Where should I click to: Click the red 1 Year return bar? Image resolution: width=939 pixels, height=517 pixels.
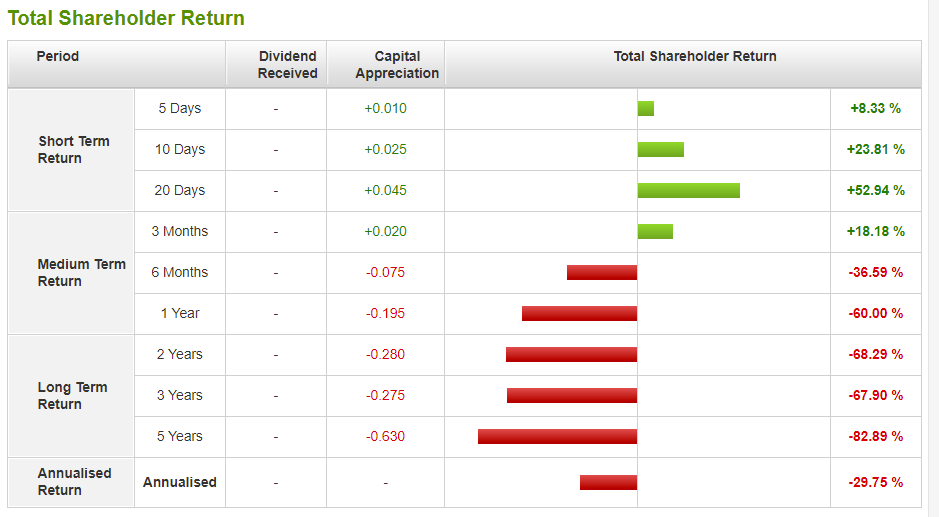579,313
